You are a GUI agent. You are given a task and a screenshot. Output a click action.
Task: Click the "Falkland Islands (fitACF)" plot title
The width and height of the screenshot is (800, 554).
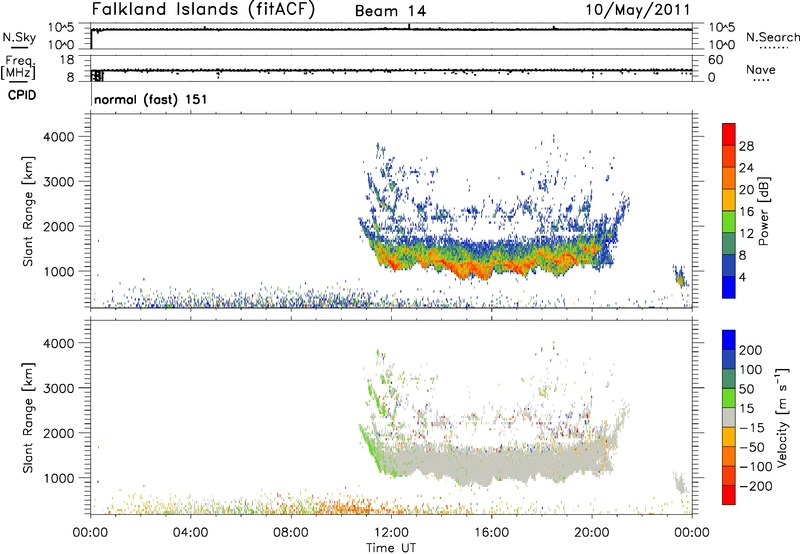tap(203, 10)
